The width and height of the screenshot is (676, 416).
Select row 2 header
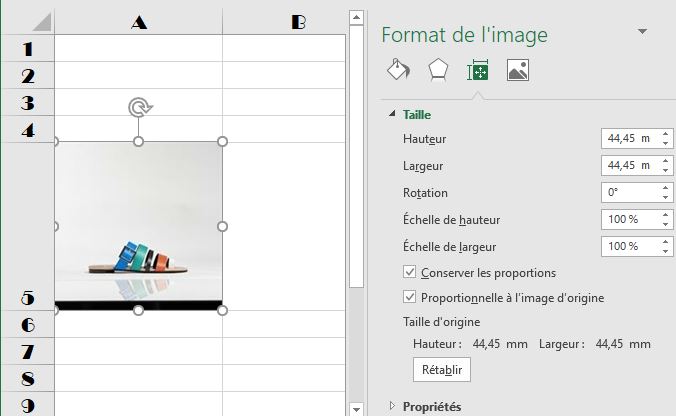click(28, 75)
